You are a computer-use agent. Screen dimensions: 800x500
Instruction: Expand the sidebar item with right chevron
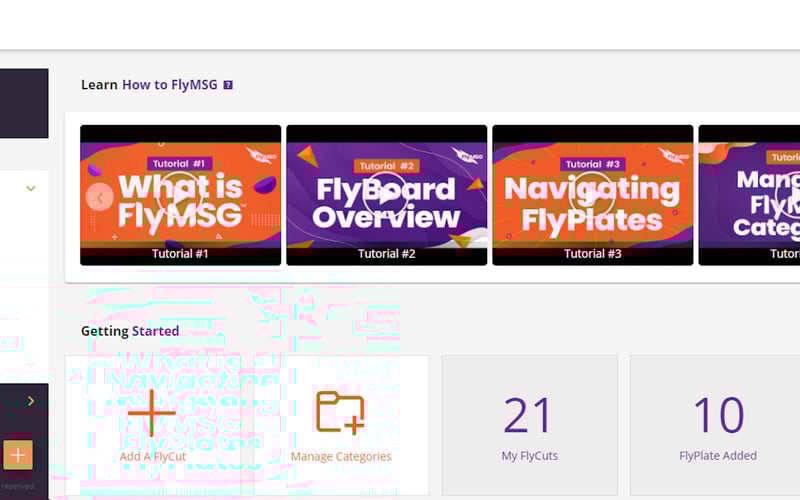click(31, 401)
